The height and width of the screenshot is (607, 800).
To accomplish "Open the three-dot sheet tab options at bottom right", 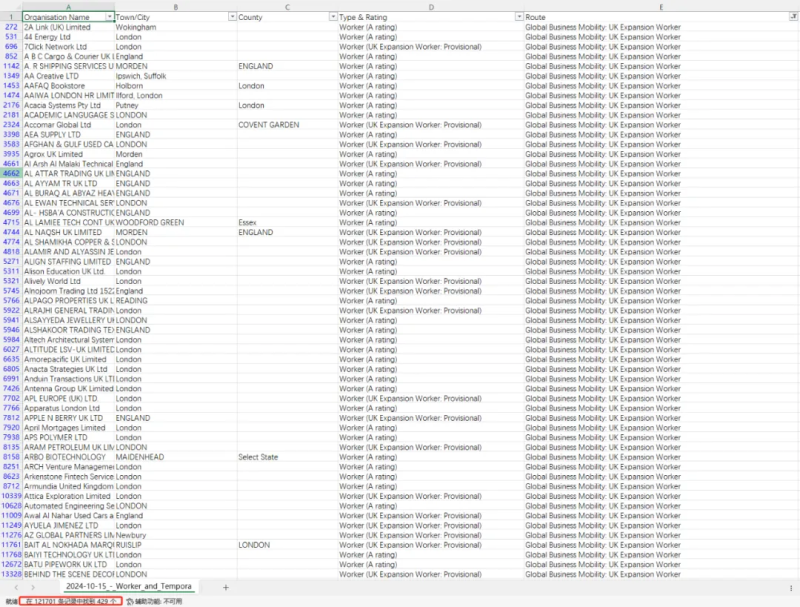I will point(791,588).
